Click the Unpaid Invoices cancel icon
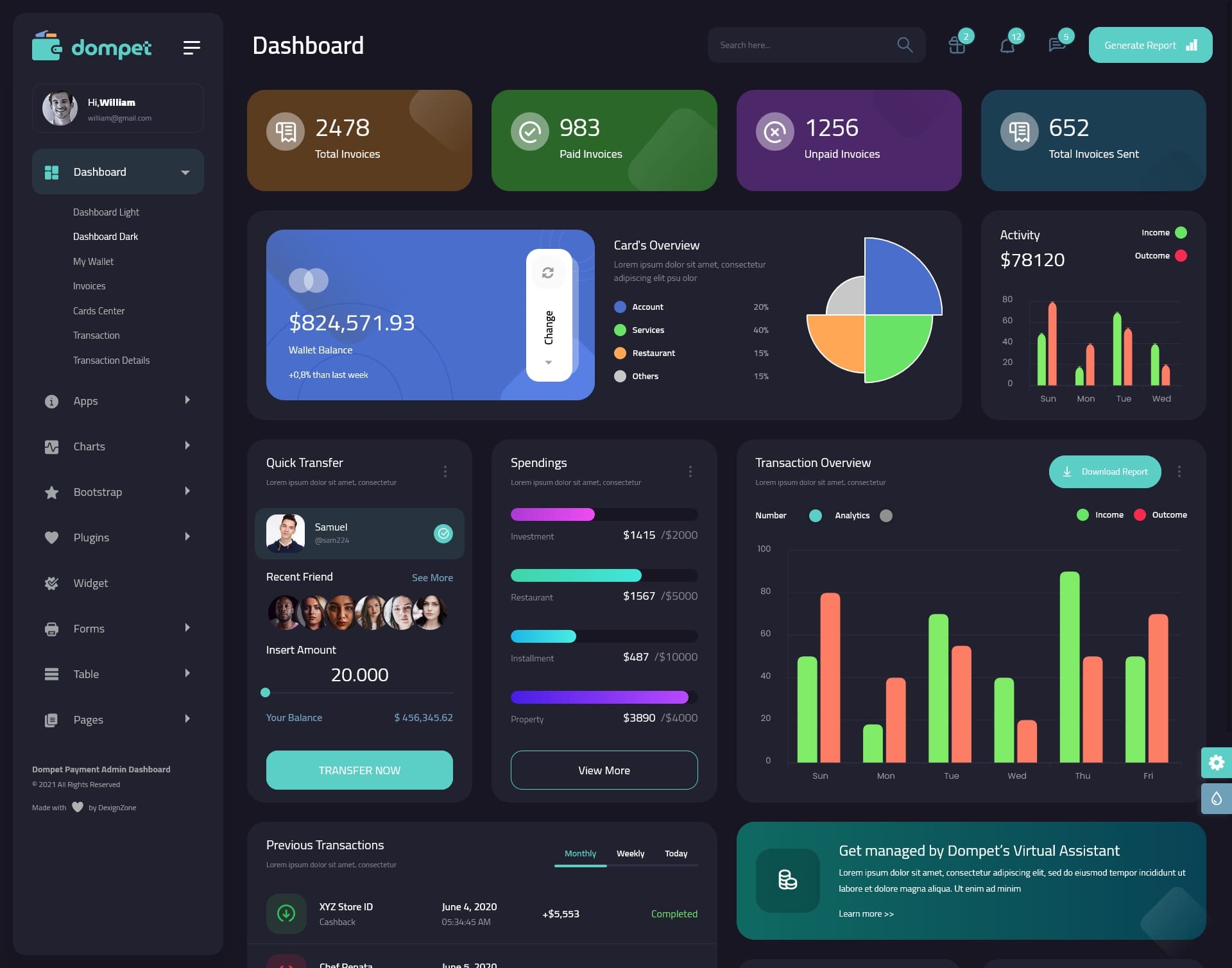The width and height of the screenshot is (1232, 968). [x=775, y=130]
